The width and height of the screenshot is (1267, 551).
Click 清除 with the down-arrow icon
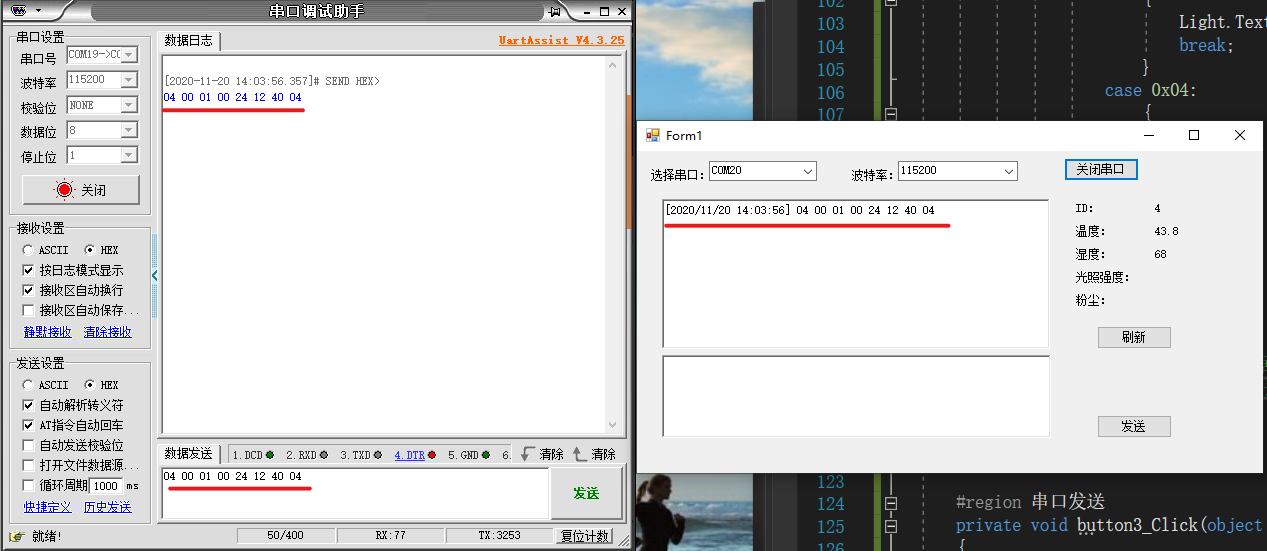pos(541,454)
